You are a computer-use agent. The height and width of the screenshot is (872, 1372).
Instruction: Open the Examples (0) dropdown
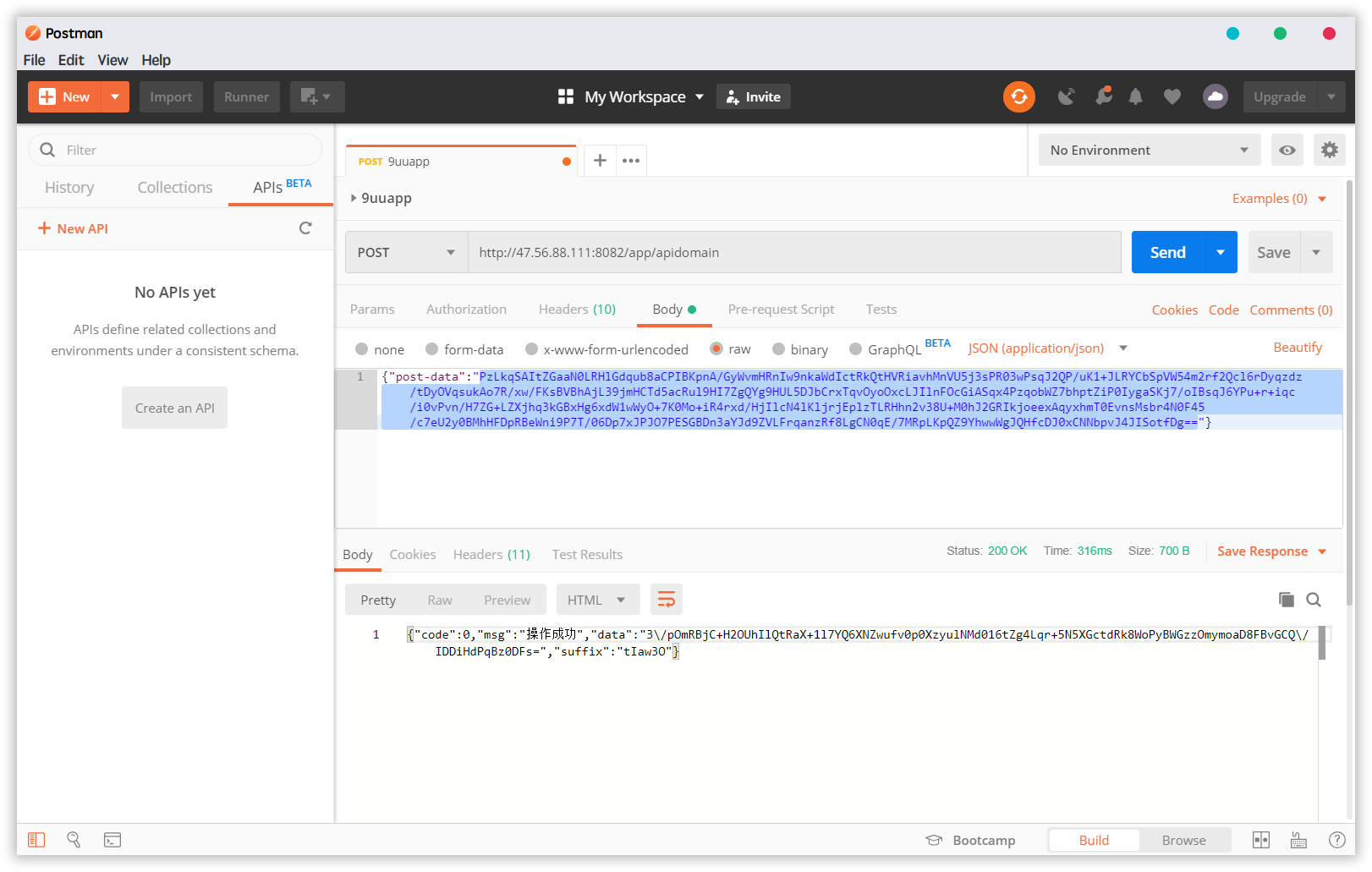1279,199
